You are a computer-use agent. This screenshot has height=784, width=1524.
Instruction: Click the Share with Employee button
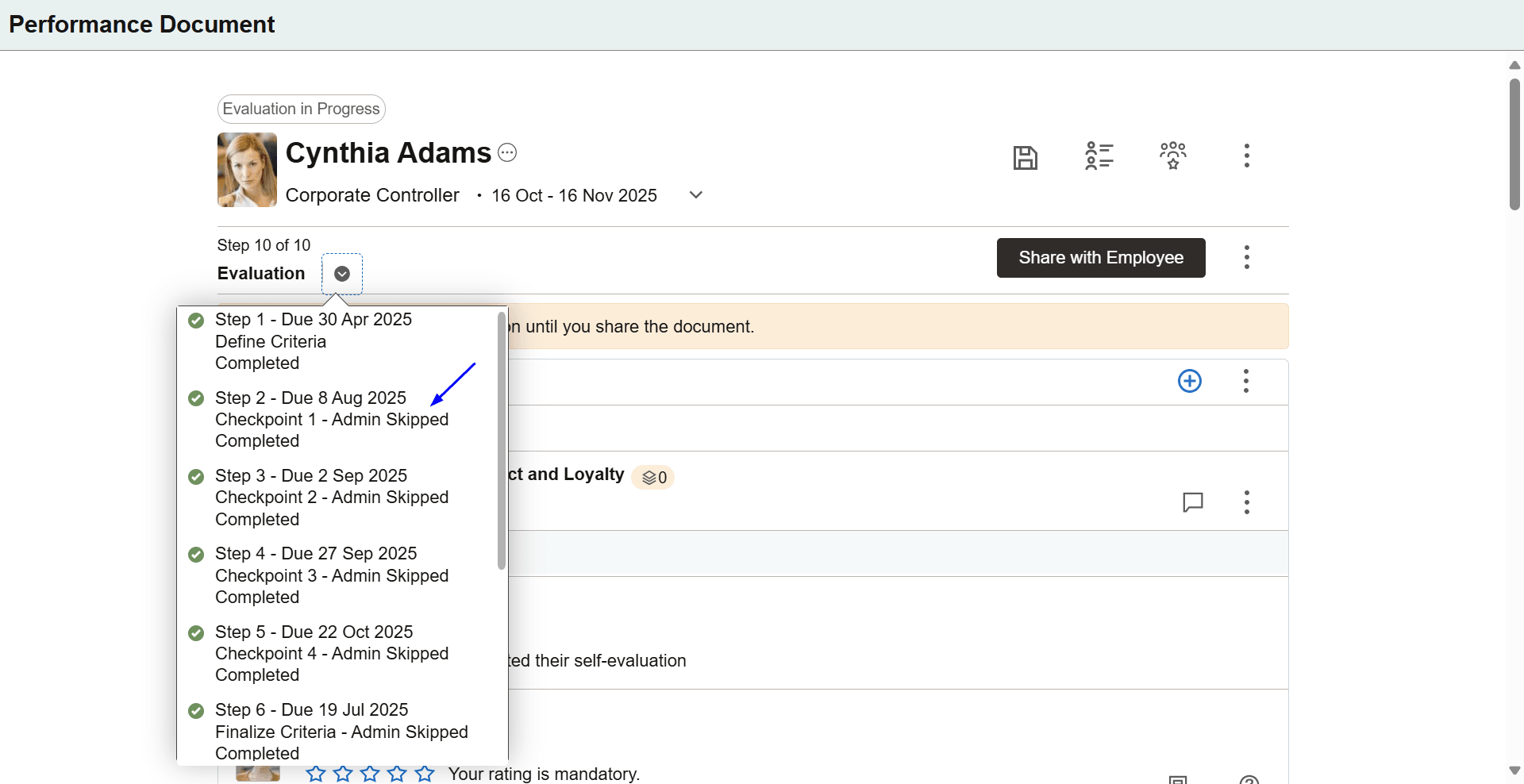1101,257
